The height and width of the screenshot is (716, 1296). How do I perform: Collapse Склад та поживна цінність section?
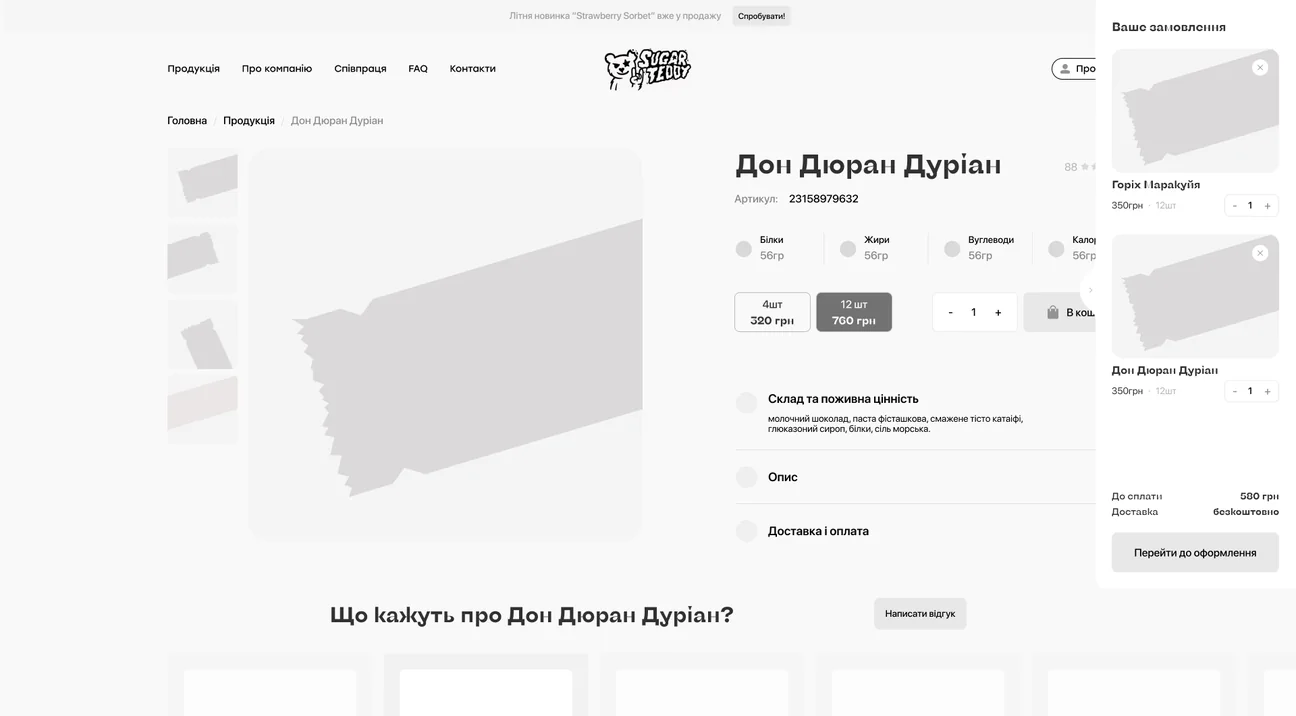(843, 399)
